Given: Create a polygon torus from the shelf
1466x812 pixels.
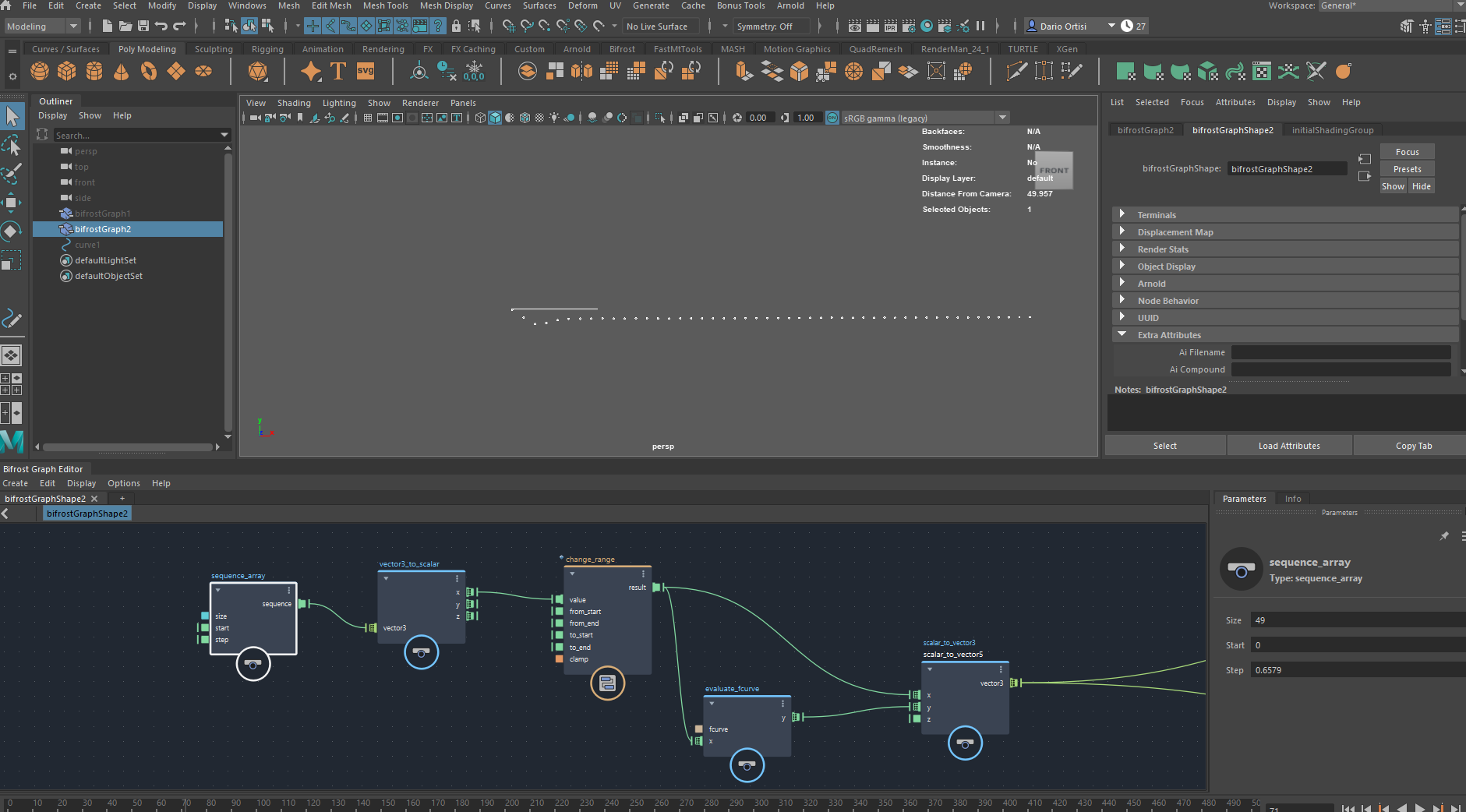Looking at the screenshot, I should (148, 71).
